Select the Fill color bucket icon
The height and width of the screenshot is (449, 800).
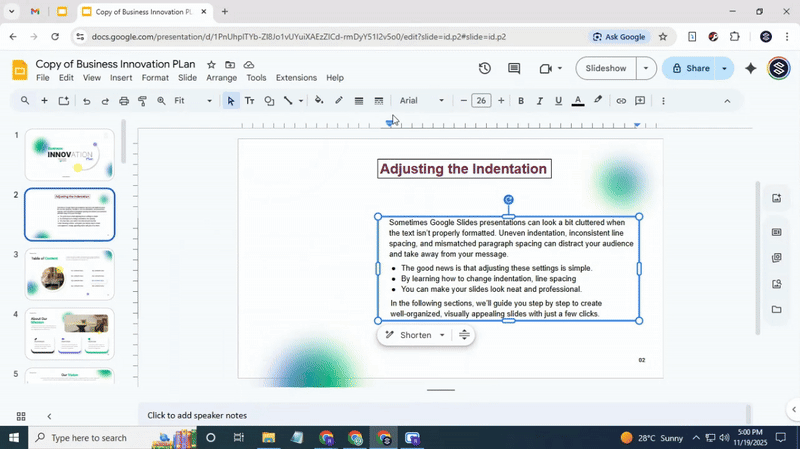tap(319, 101)
